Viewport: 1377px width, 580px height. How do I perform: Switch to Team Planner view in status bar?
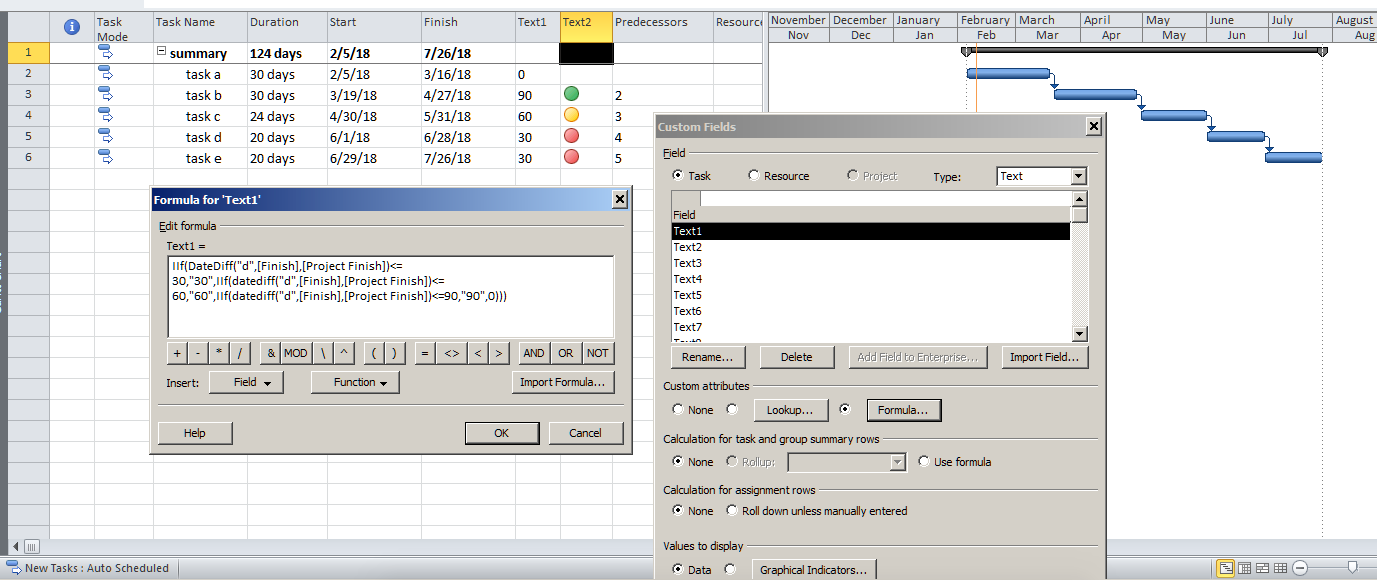[1262, 568]
